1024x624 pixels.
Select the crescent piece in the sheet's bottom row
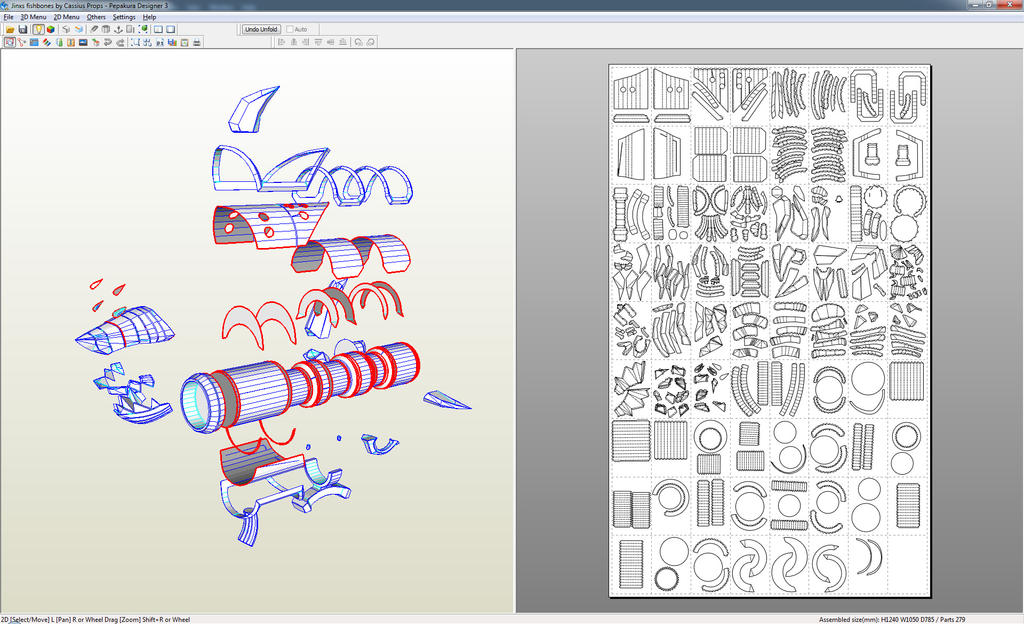868,557
